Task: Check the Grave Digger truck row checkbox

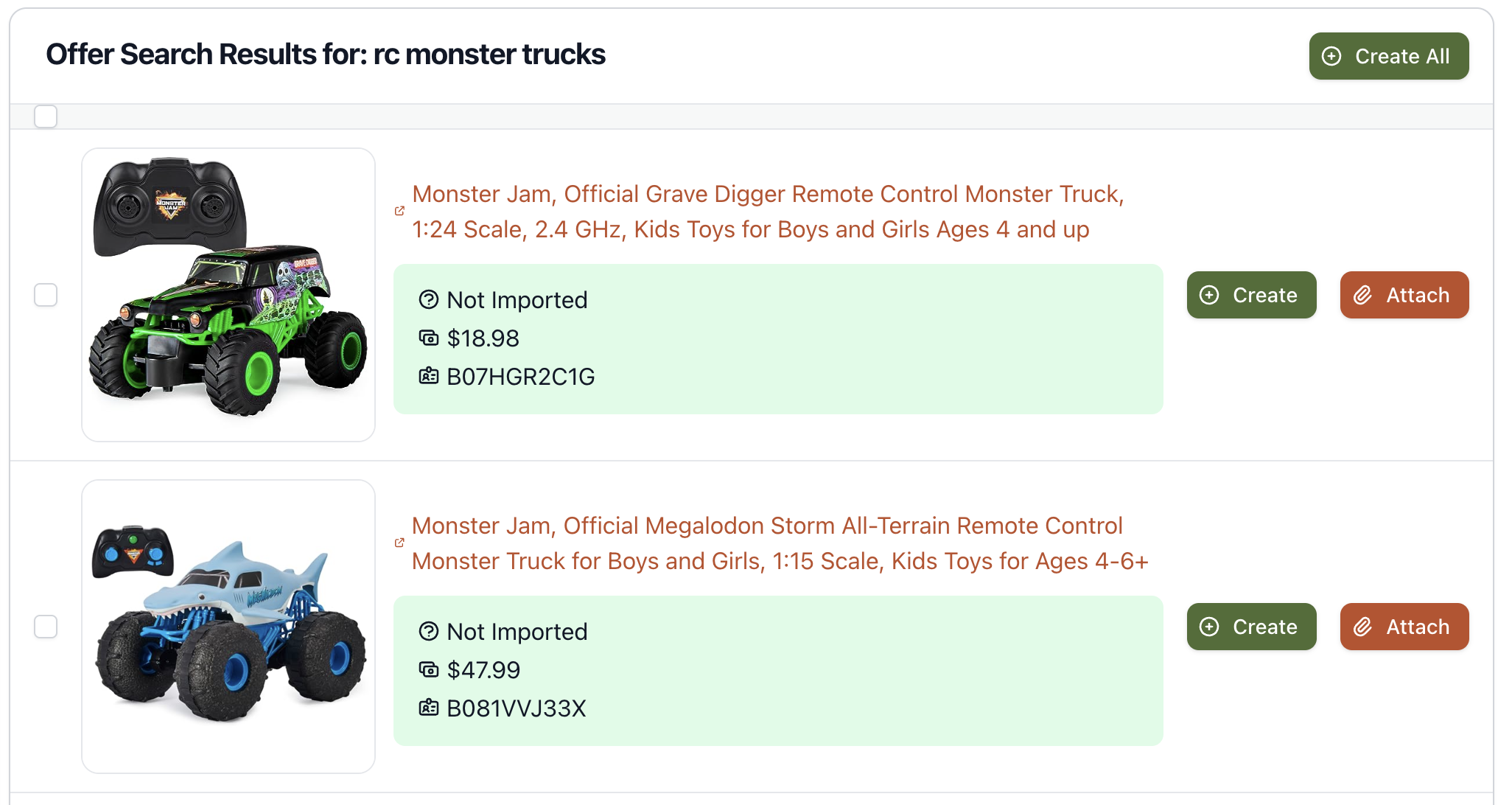Action: tap(46, 295)
